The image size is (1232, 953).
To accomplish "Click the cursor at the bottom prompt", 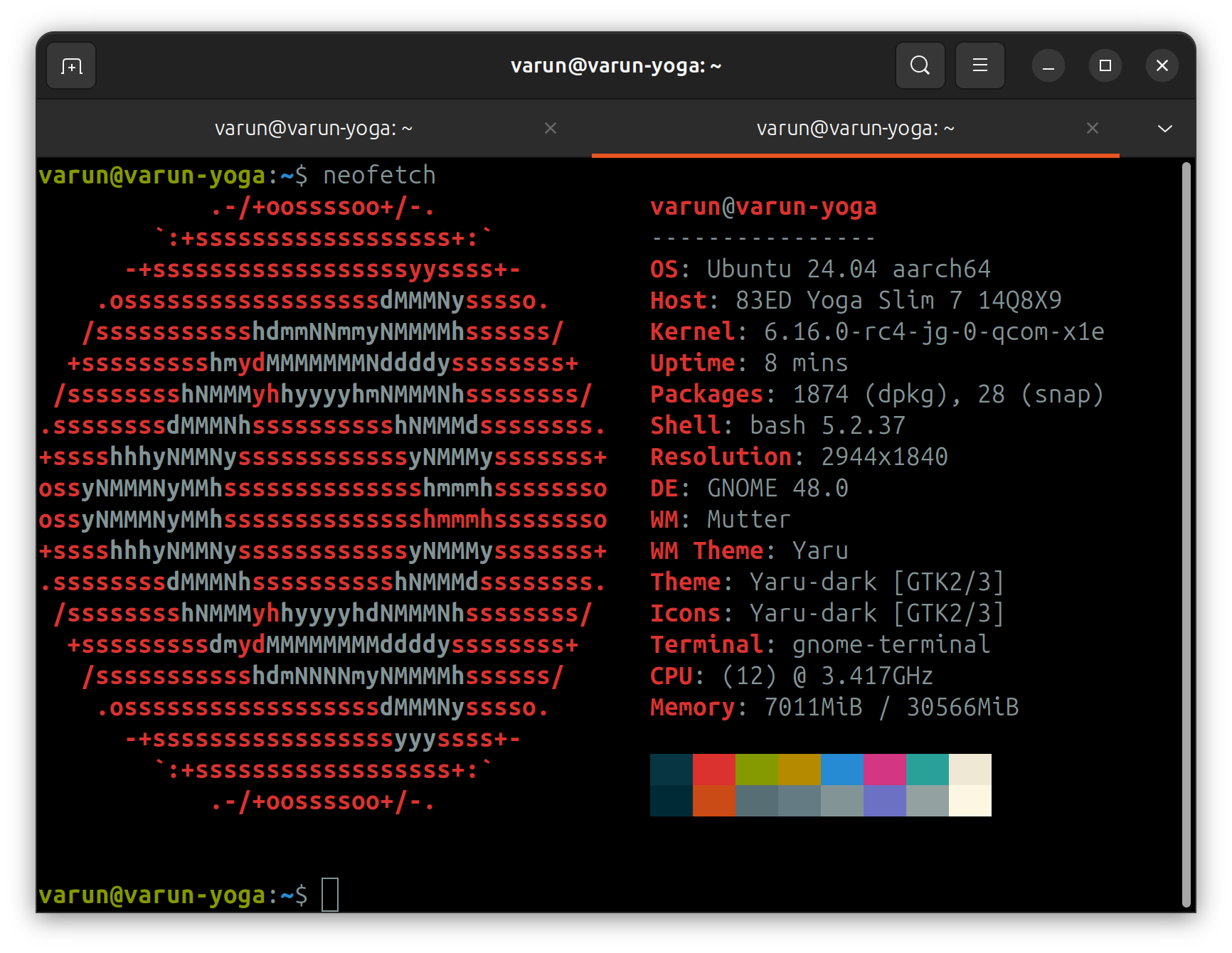I will coord(330,895).
